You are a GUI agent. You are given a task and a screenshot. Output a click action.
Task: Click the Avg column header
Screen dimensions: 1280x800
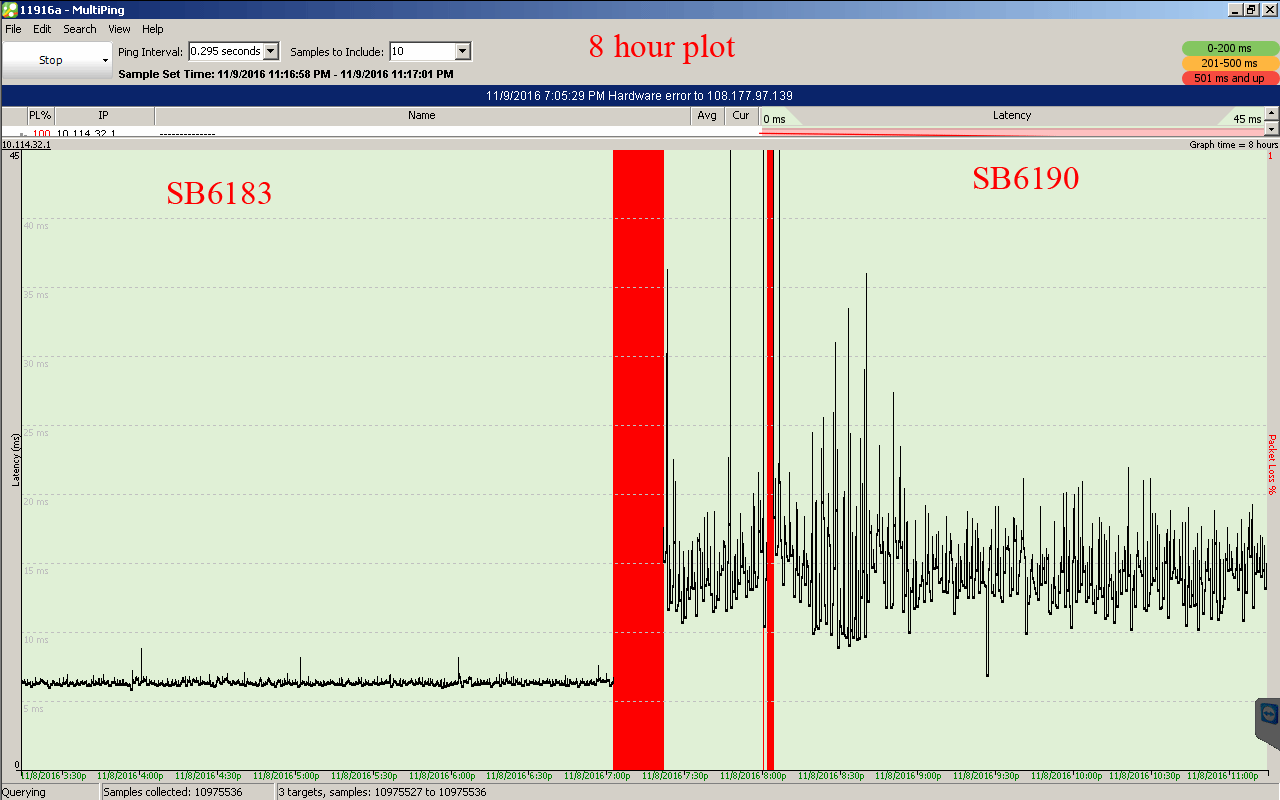[x=707, y=116]
